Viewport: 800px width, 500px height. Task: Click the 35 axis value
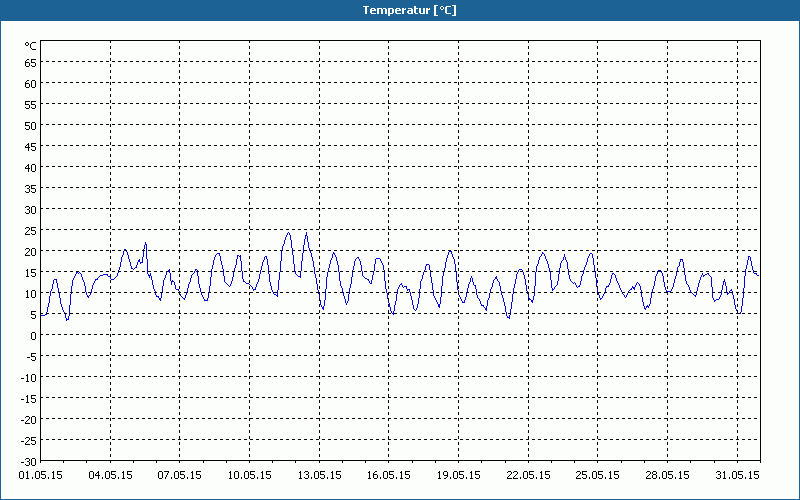point(31,189)
